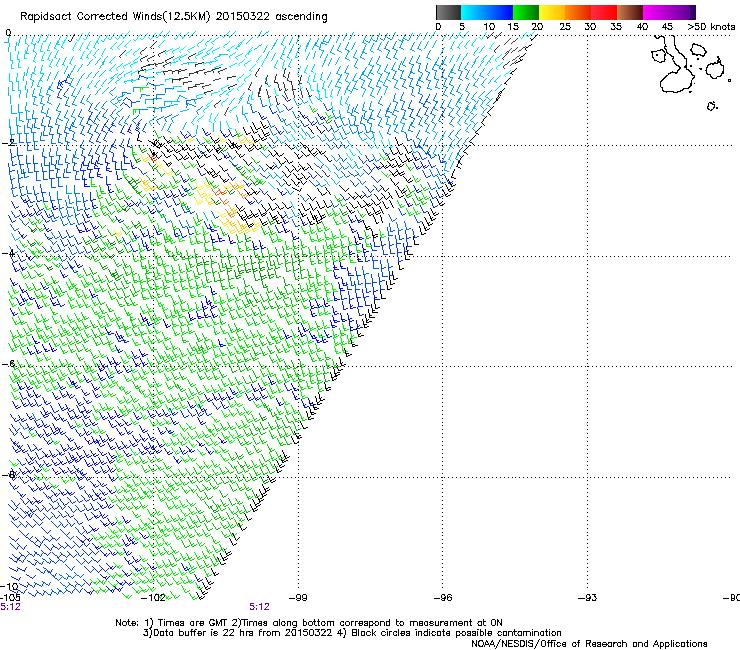Click the '-6' latitude axis label
This screenshot has width=740, height=650.
[8, 364]
